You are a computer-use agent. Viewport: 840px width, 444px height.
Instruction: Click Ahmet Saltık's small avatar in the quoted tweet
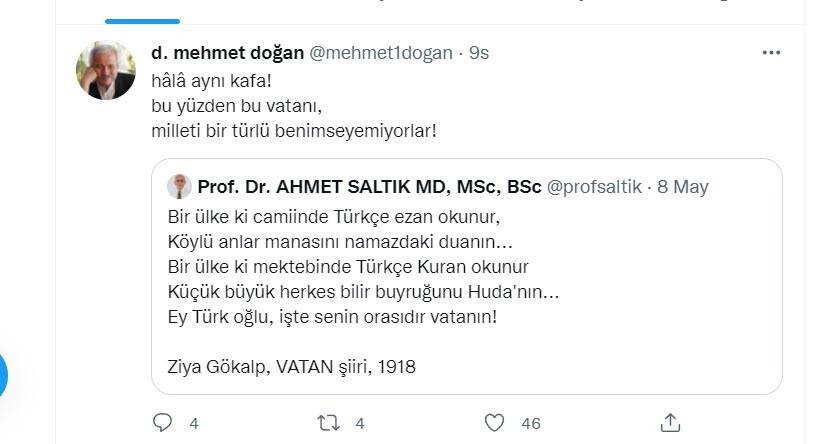180,186
